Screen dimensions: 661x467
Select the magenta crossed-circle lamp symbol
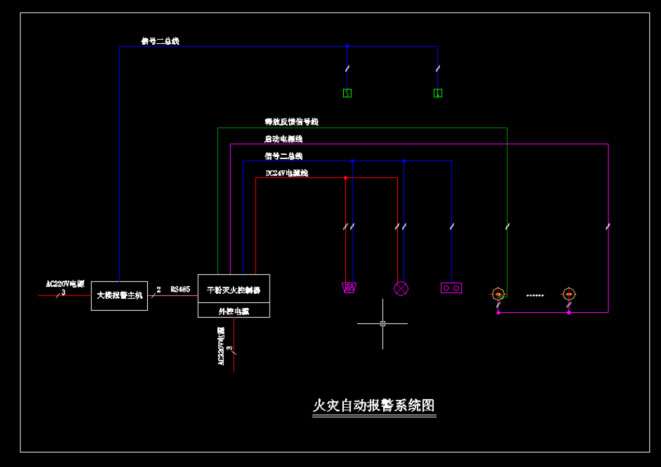(403, 288)
